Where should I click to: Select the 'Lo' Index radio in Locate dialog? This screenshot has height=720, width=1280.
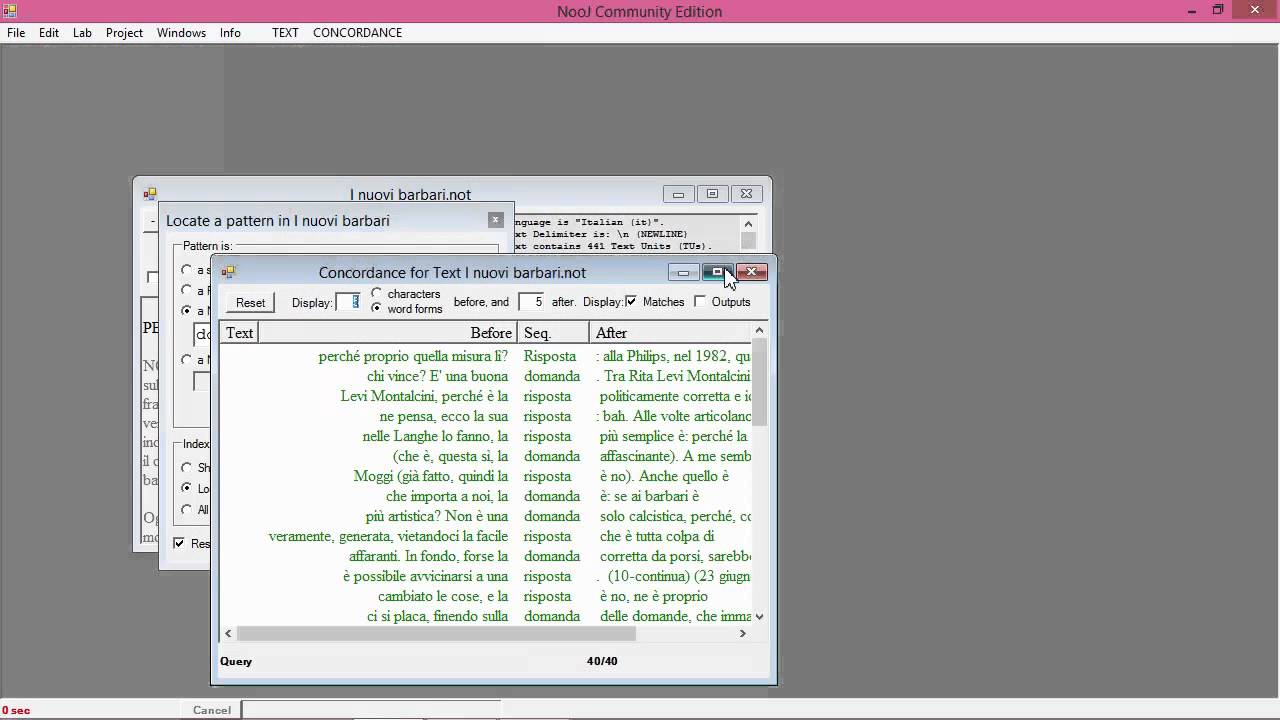[186, 488]
